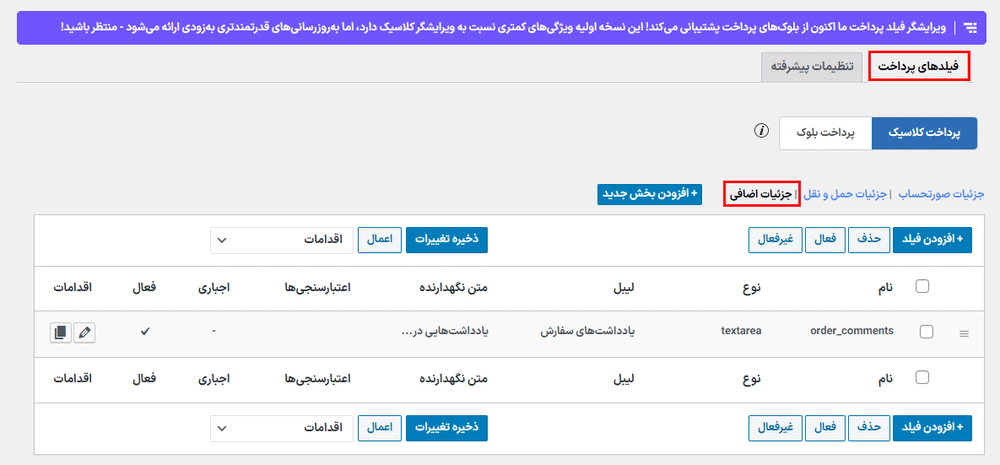The height and width of the screenshot is (465, 1000).
Task: Click the settings icon in purple banner
Action: point(971,27)
